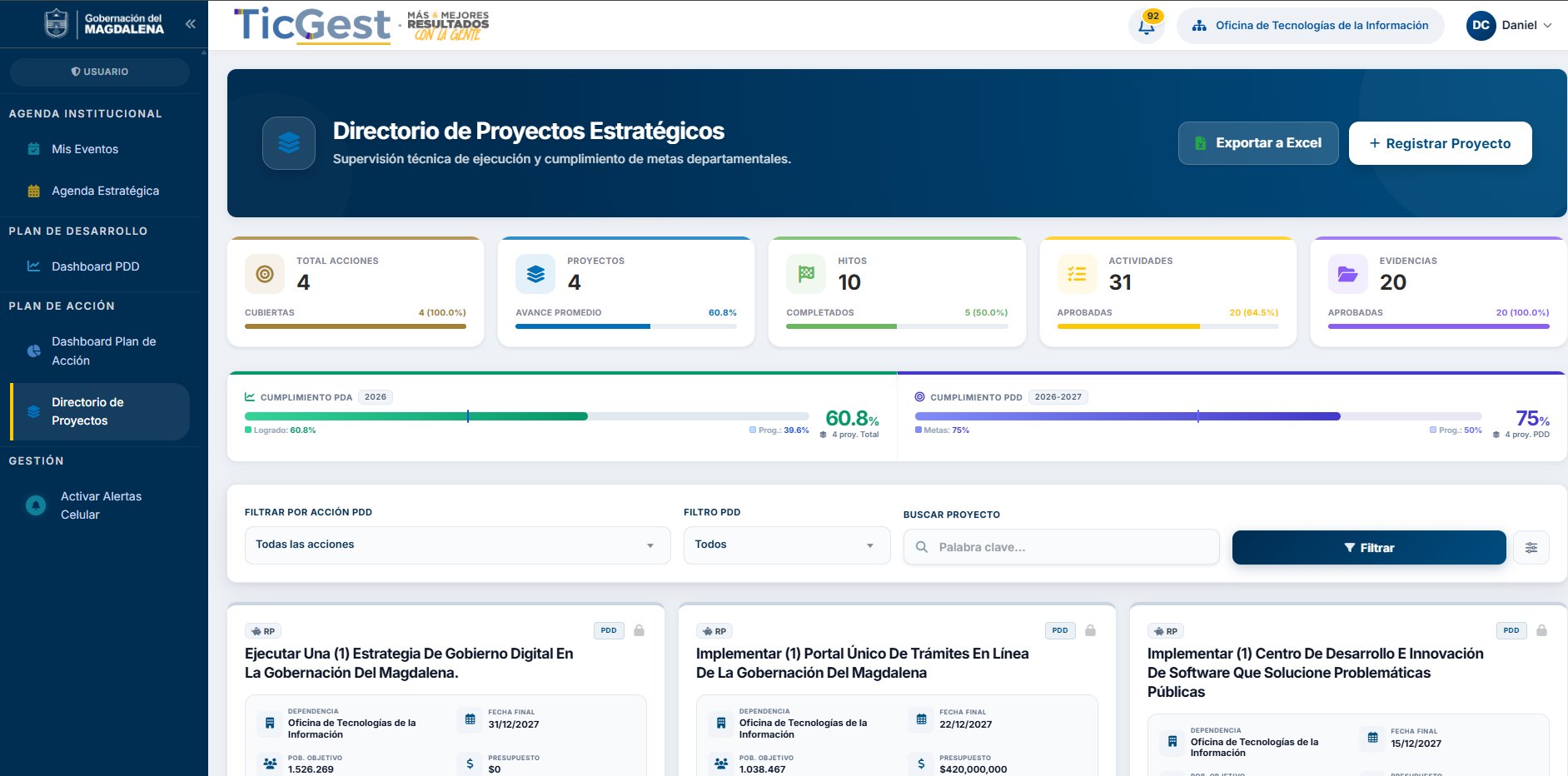Click the bell icon beside Activar Alertas Celular
The width and height of the screenshot is (1568, 776).
pos(36,505)
